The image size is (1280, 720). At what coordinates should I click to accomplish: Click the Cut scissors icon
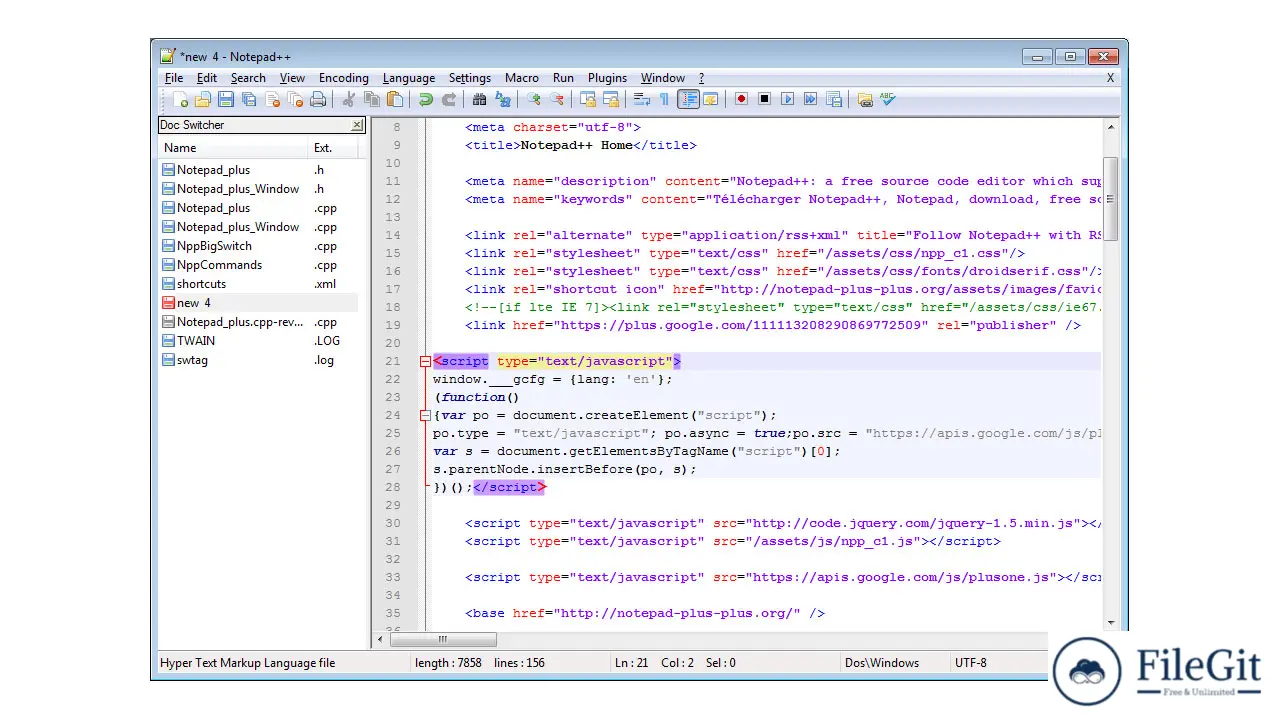(x=349, y=99)
